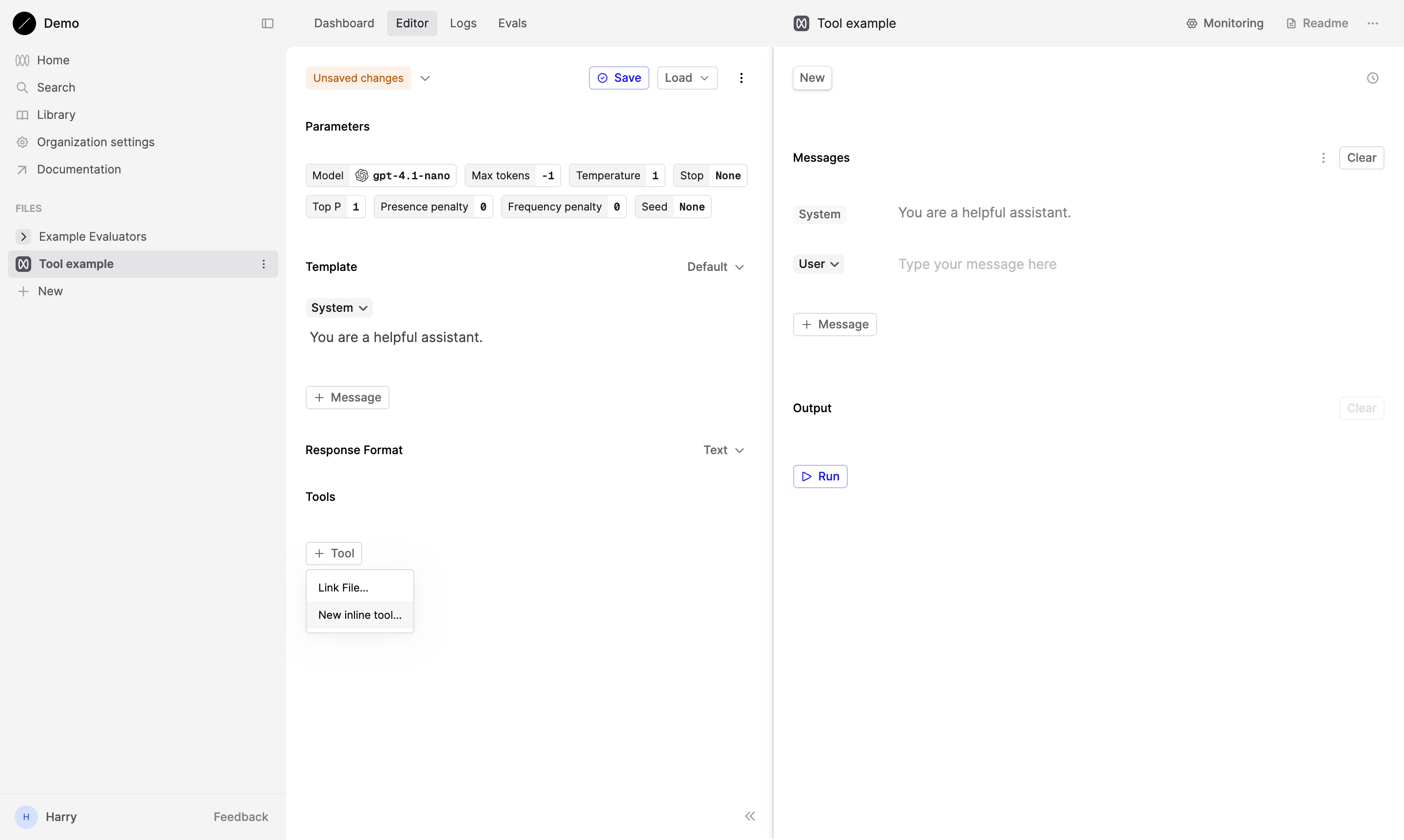1404x840 pixels.
Task: Click the System role label in Messages
Action: pyautogui.click(x=819, y=214)
